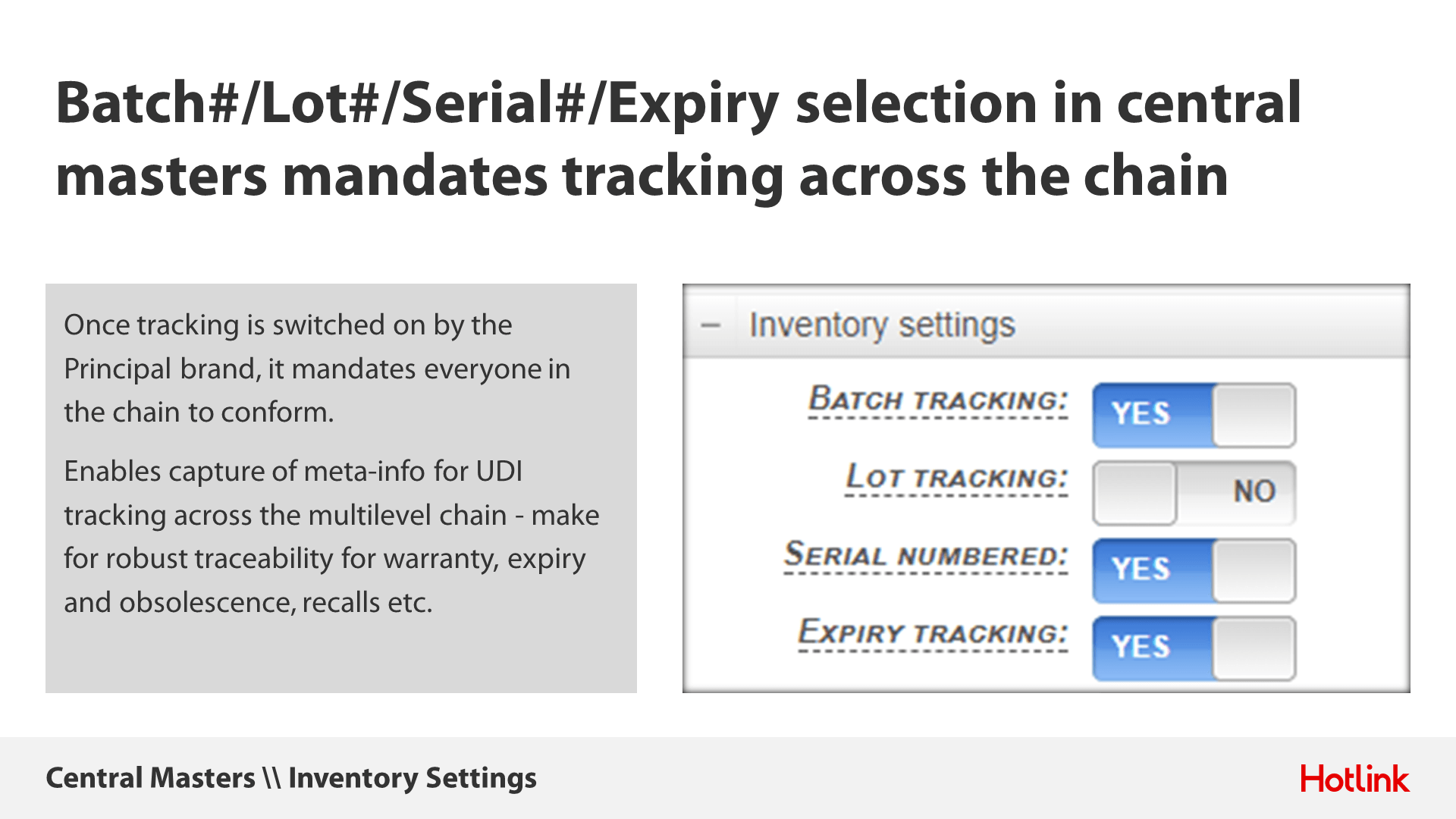This screenshot has width=1456, height=819.
Task: Click the YES text on Batch Tracking
Action: coord(1141,413)
